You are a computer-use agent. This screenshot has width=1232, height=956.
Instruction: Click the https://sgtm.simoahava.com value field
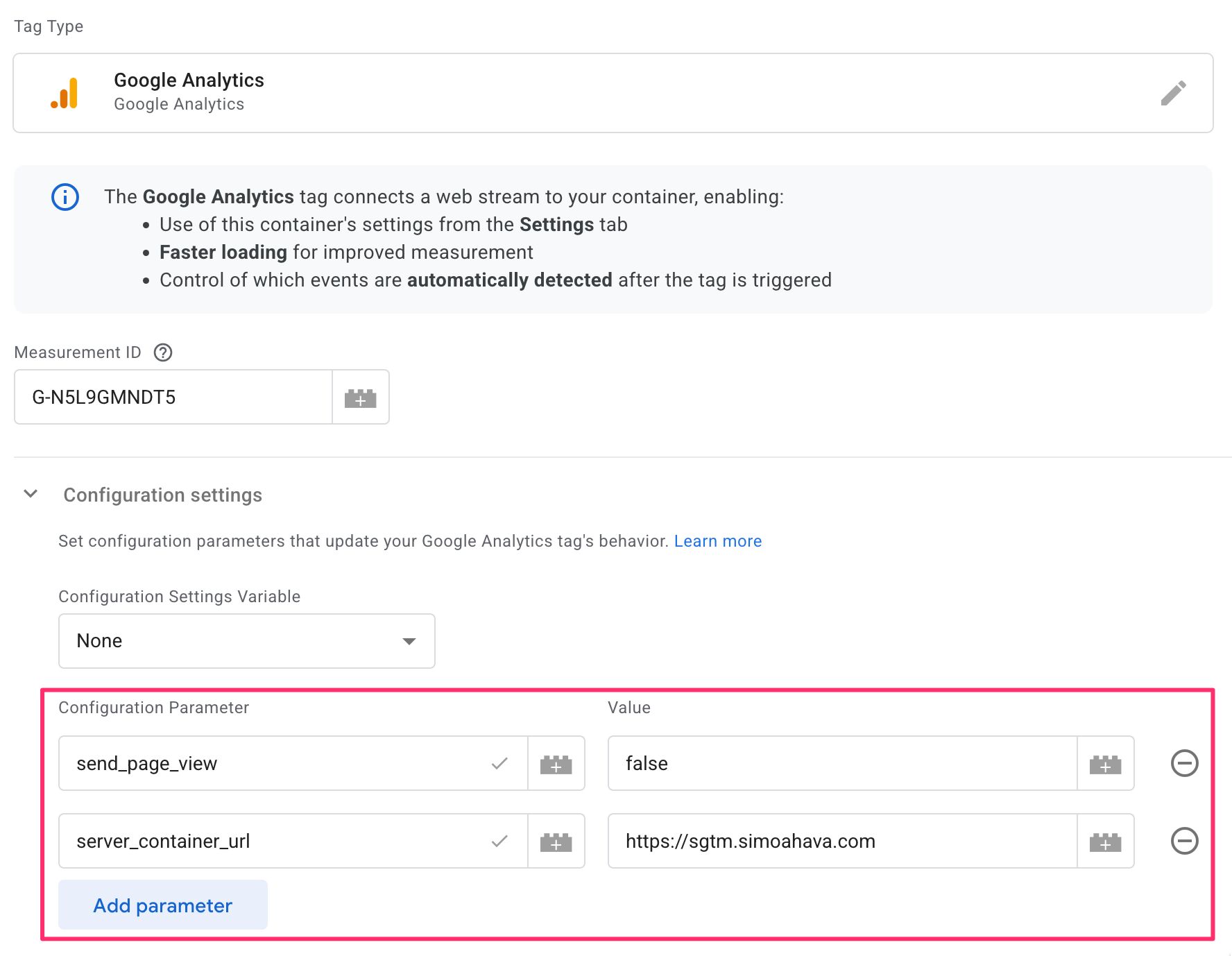[843, 842]
